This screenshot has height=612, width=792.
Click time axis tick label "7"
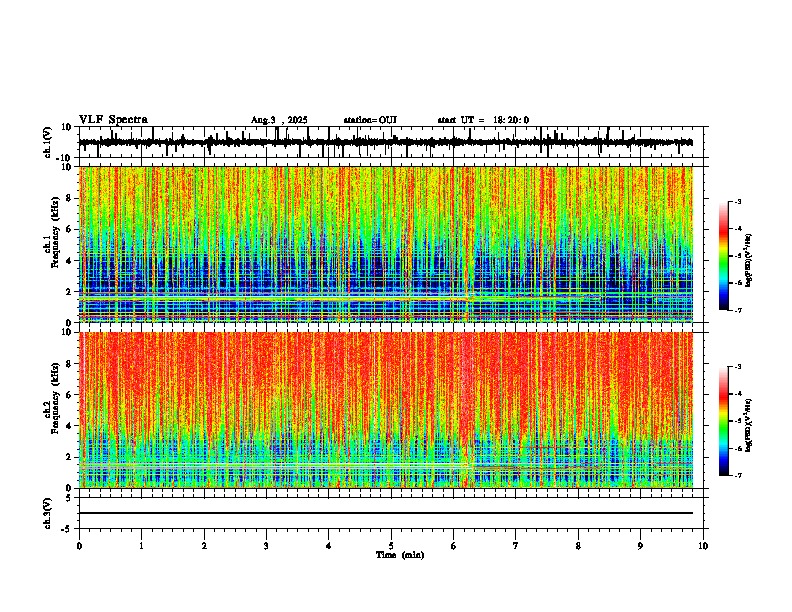(516, 546)
